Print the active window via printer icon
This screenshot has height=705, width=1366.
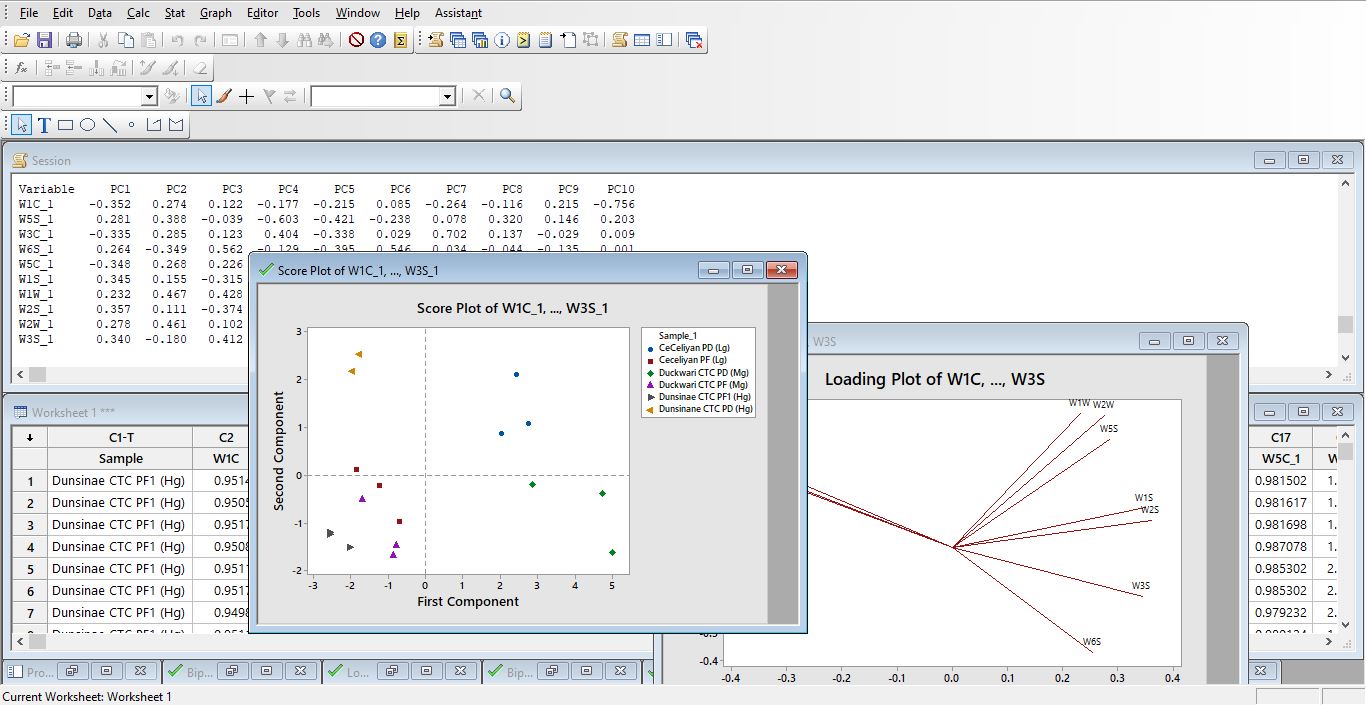74,40
